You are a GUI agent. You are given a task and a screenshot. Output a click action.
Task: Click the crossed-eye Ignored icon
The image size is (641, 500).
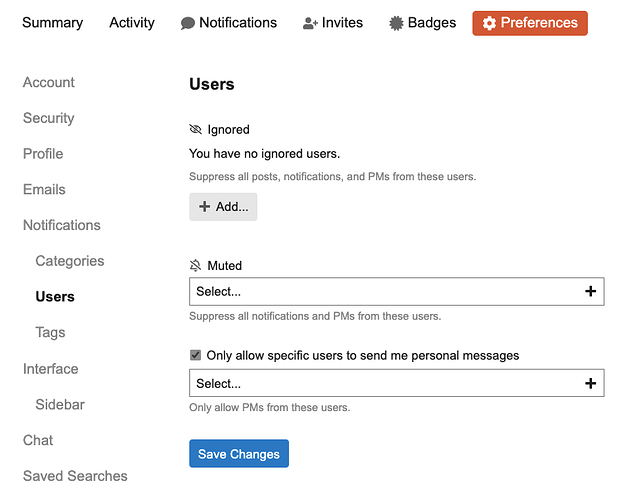pyautogui.click(x=195, y=129)
